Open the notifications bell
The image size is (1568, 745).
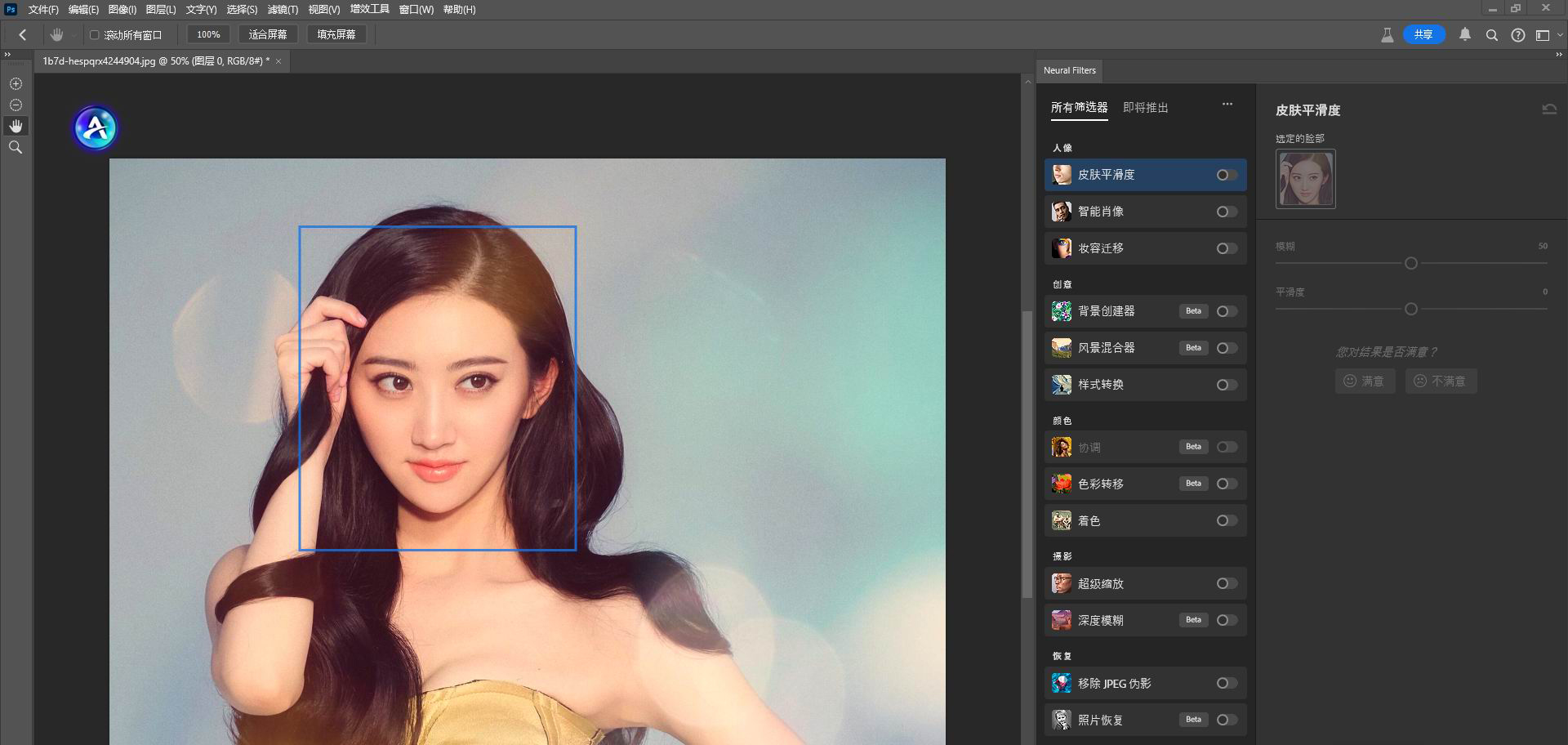[1465, 35]
